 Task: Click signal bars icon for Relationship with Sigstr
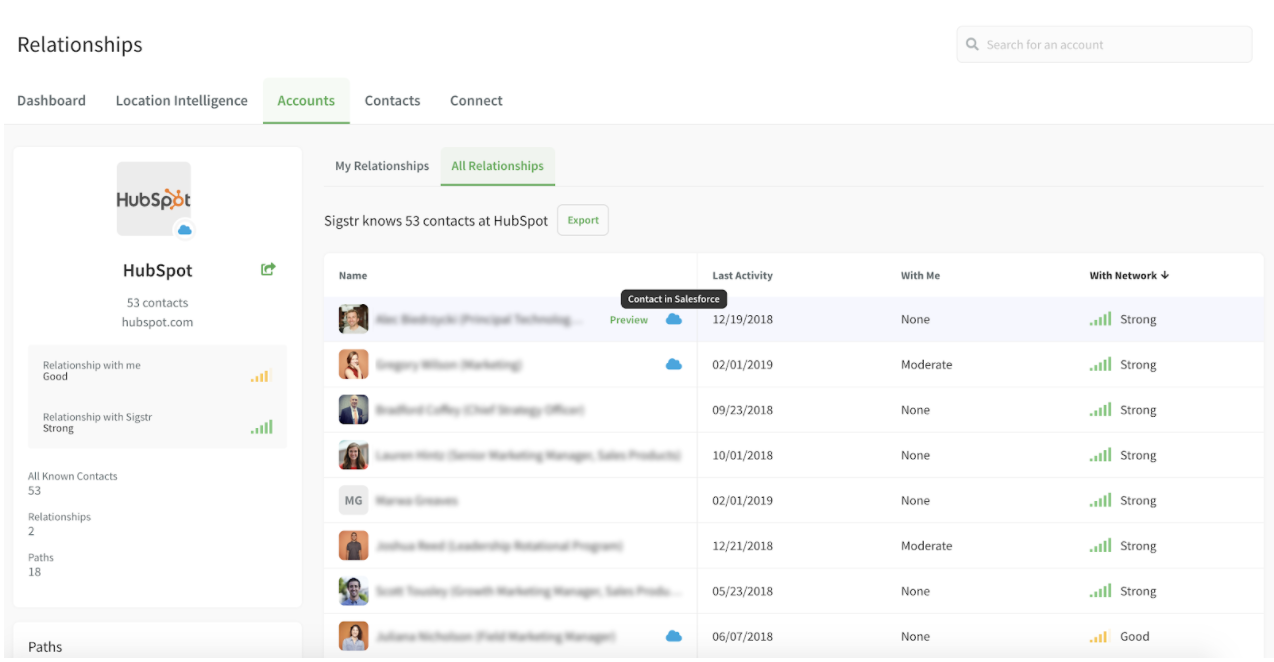click(x=261, y=427)
